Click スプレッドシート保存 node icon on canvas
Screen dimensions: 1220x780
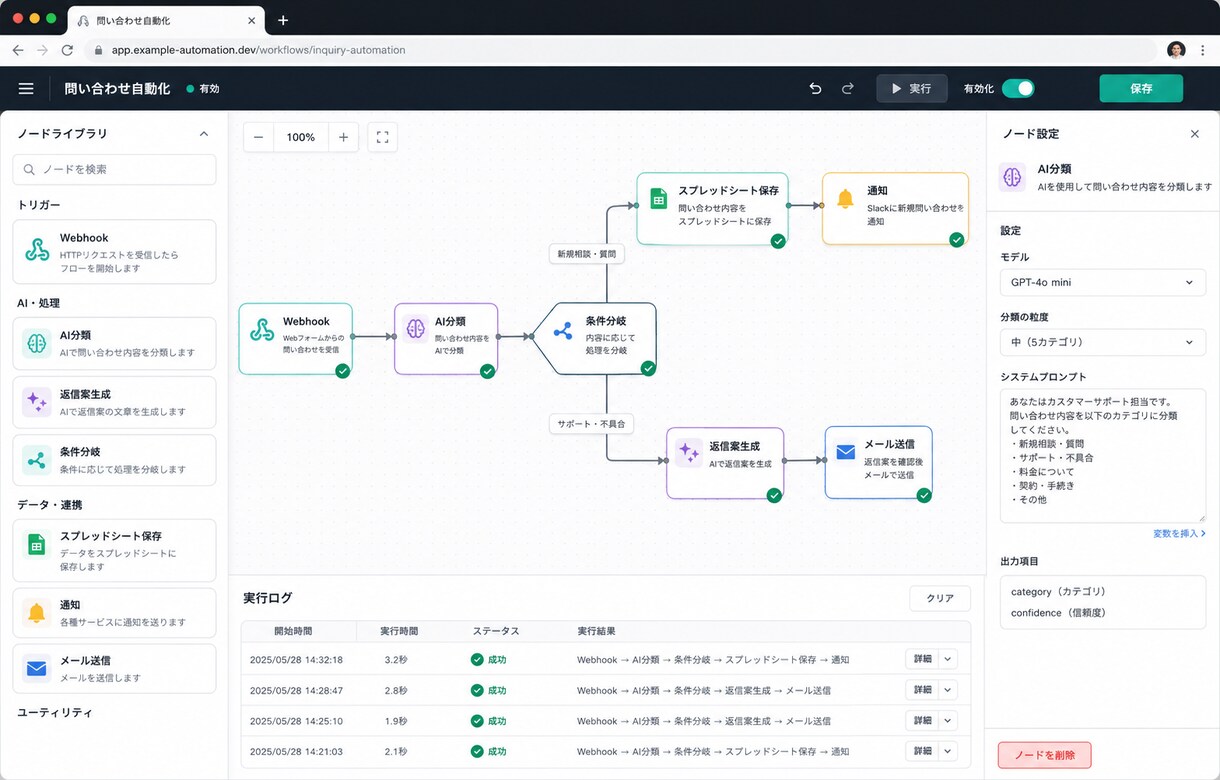658,198
